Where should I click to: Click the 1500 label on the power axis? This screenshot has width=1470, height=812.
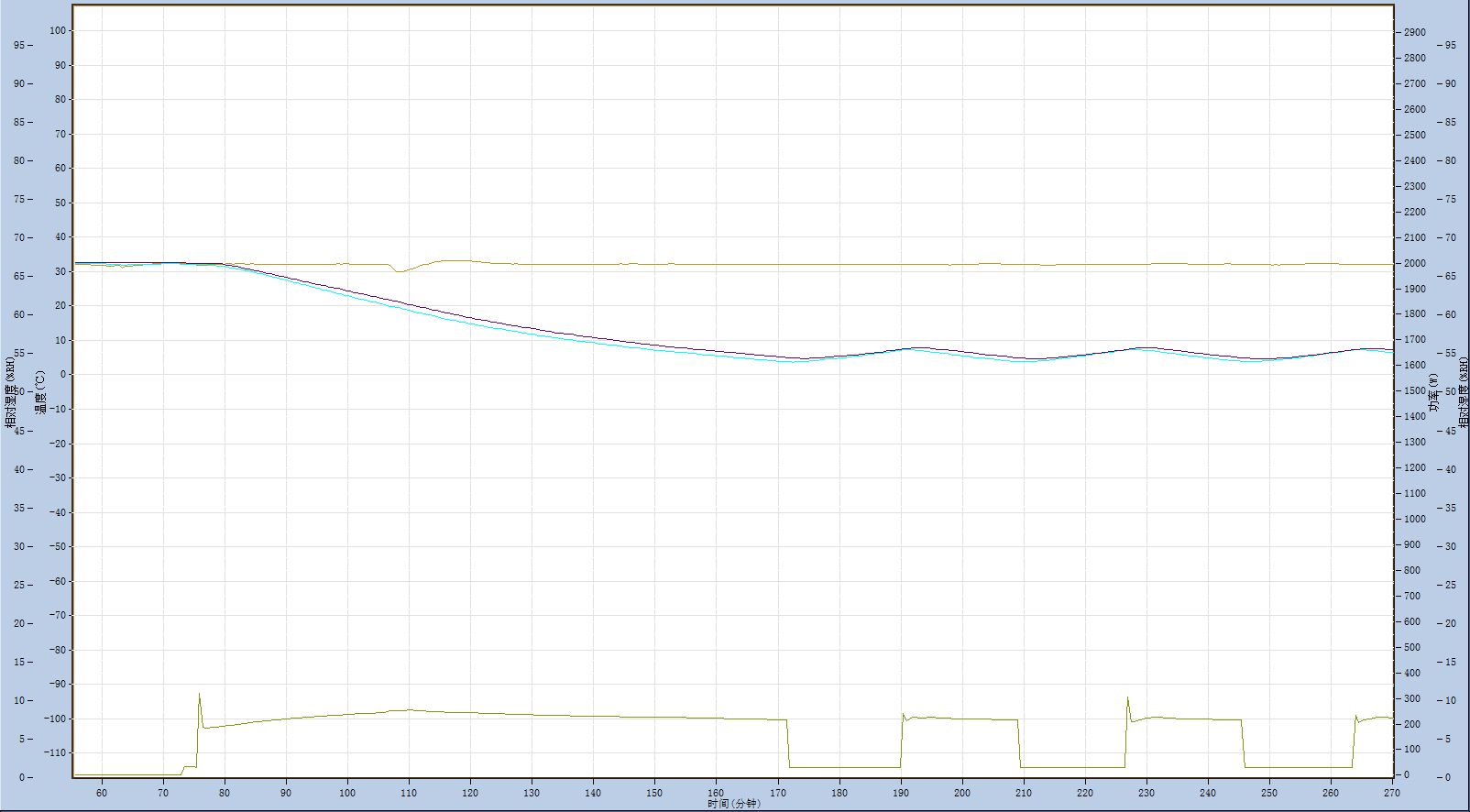click(x=1414, y=390)
